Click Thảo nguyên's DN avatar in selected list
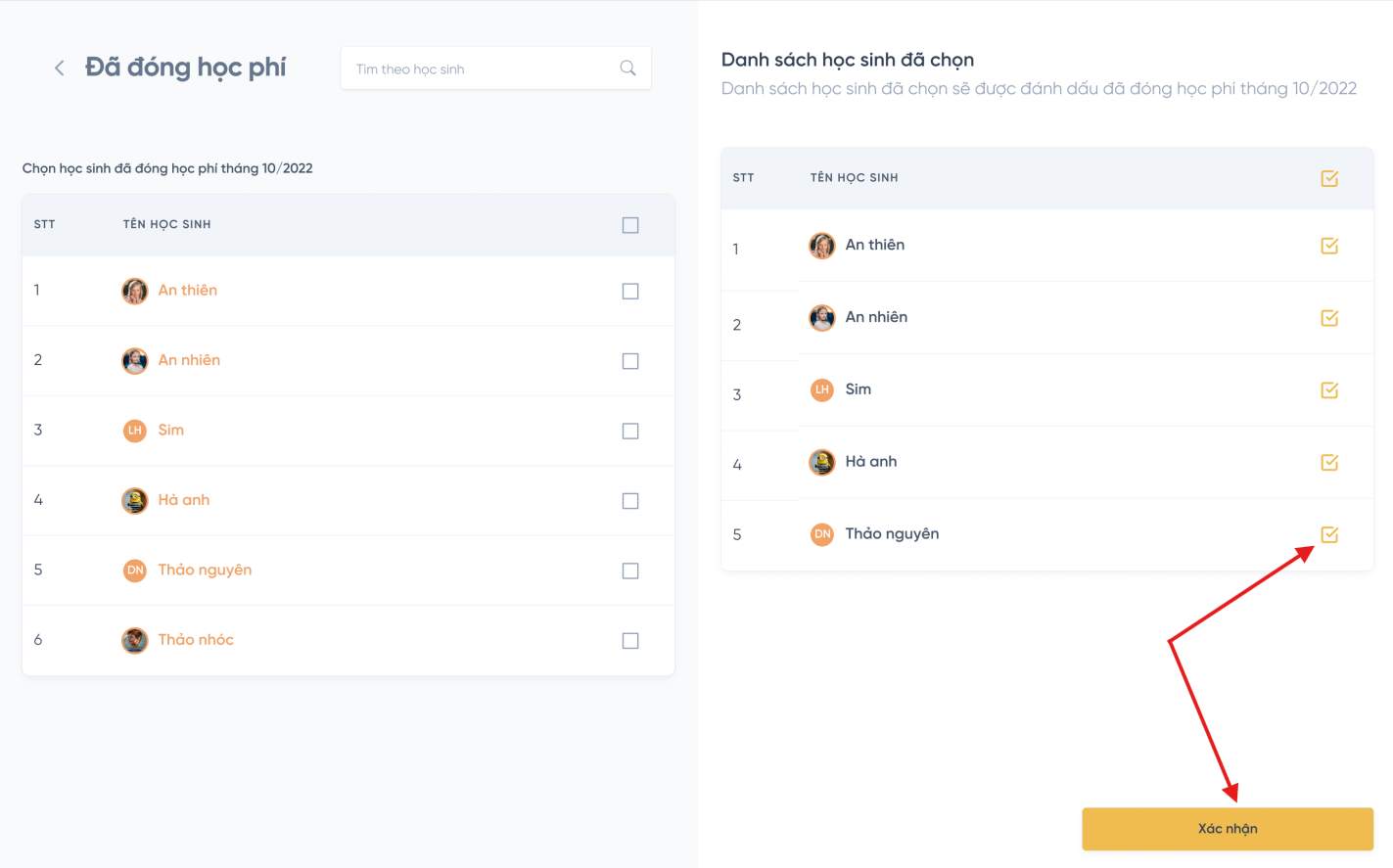 click(x=822, y=534)
